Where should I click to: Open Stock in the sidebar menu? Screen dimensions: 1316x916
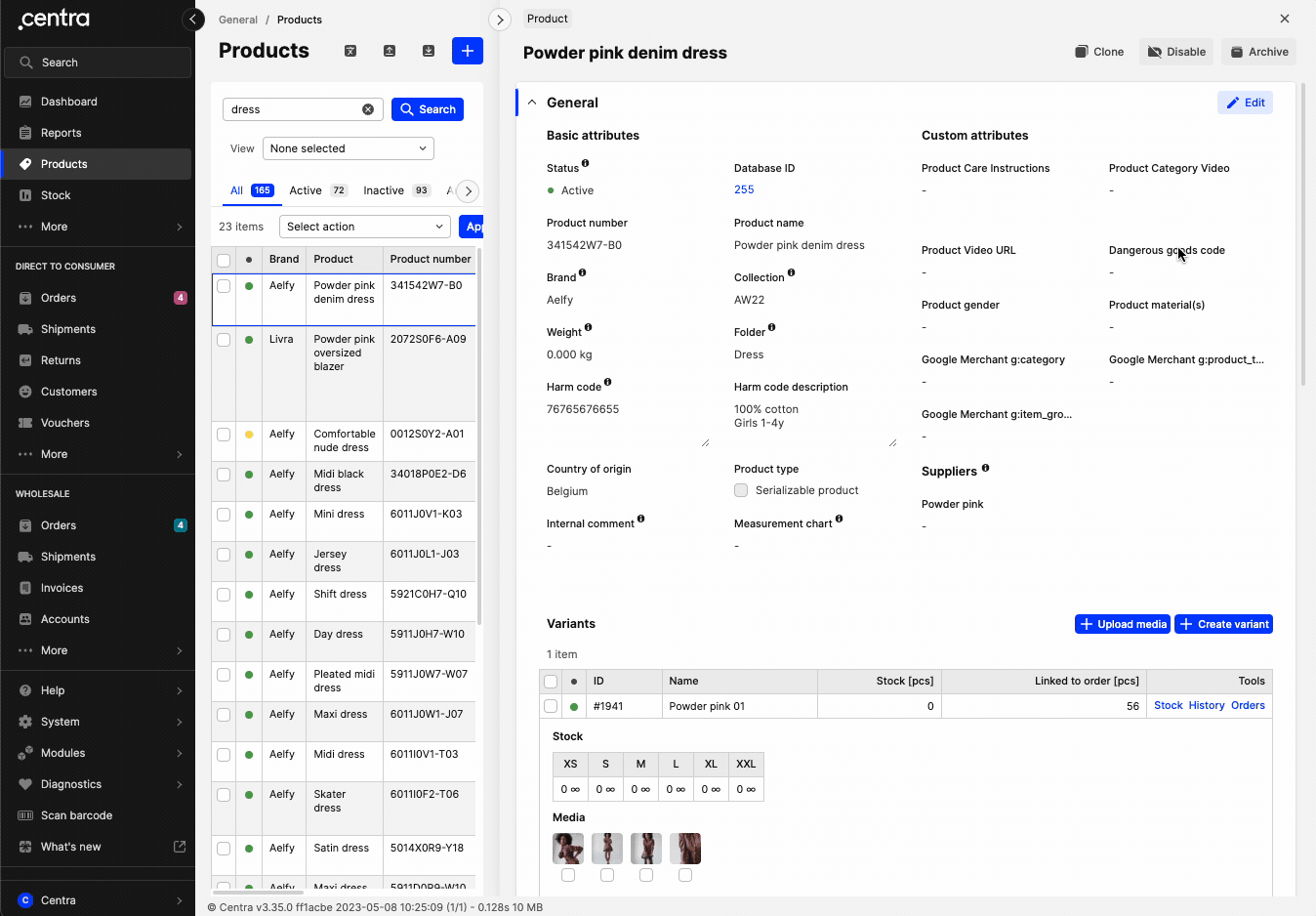[x=56, y=195]
